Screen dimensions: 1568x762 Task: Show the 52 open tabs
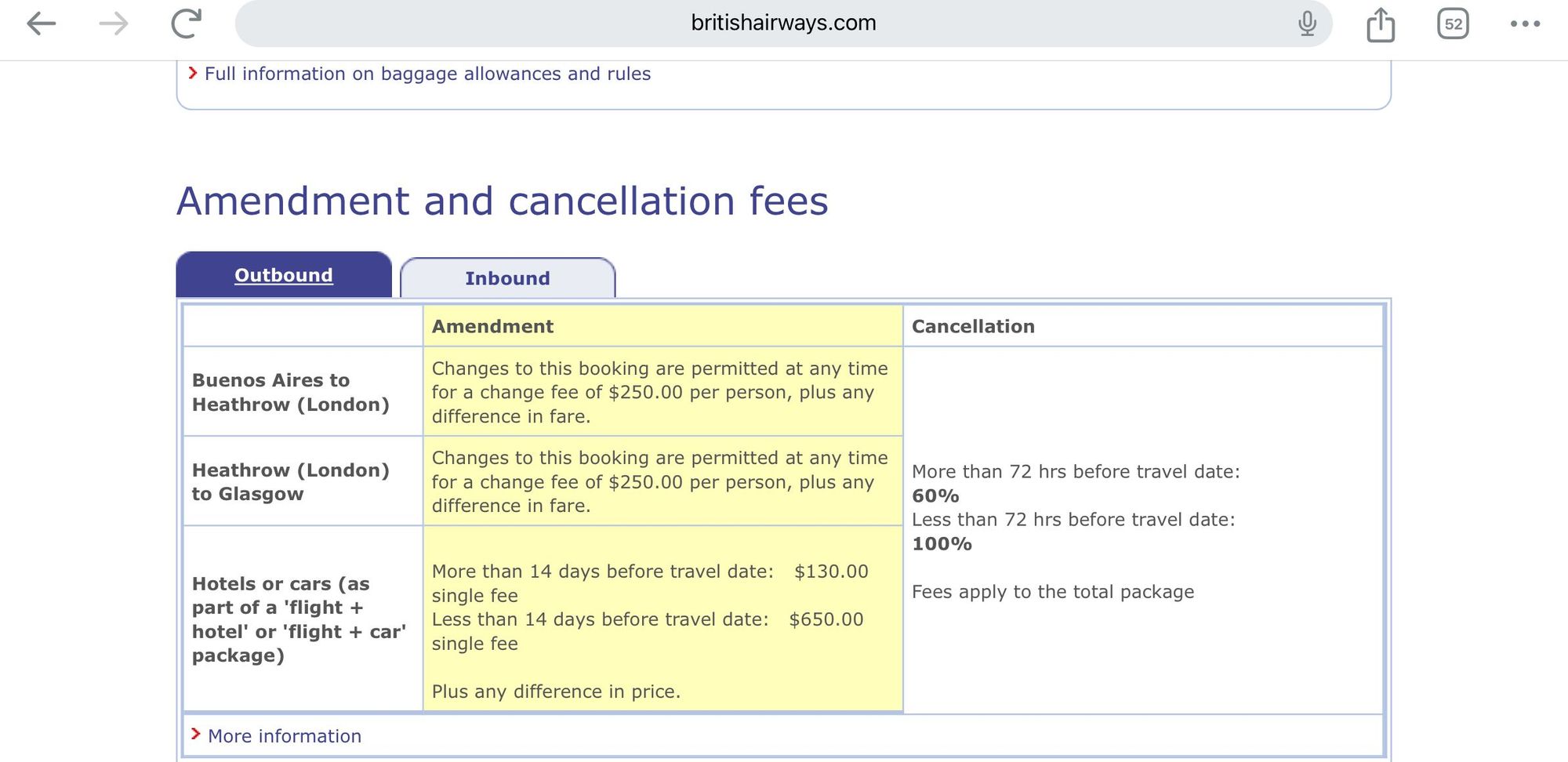[x=1453, y=24]
